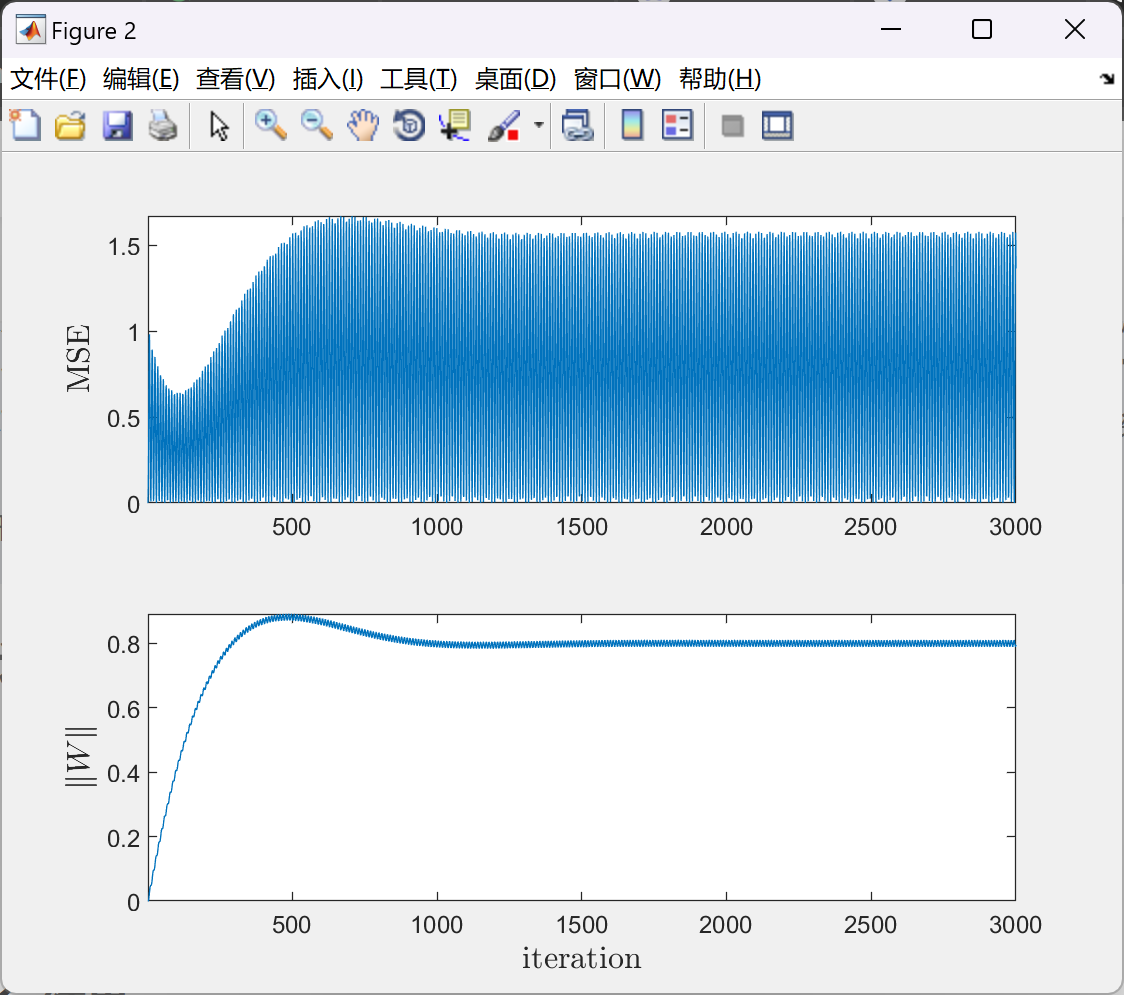The image size is (1124, 995).
Task: Select the Brush data tool
Action: [504, 125]
